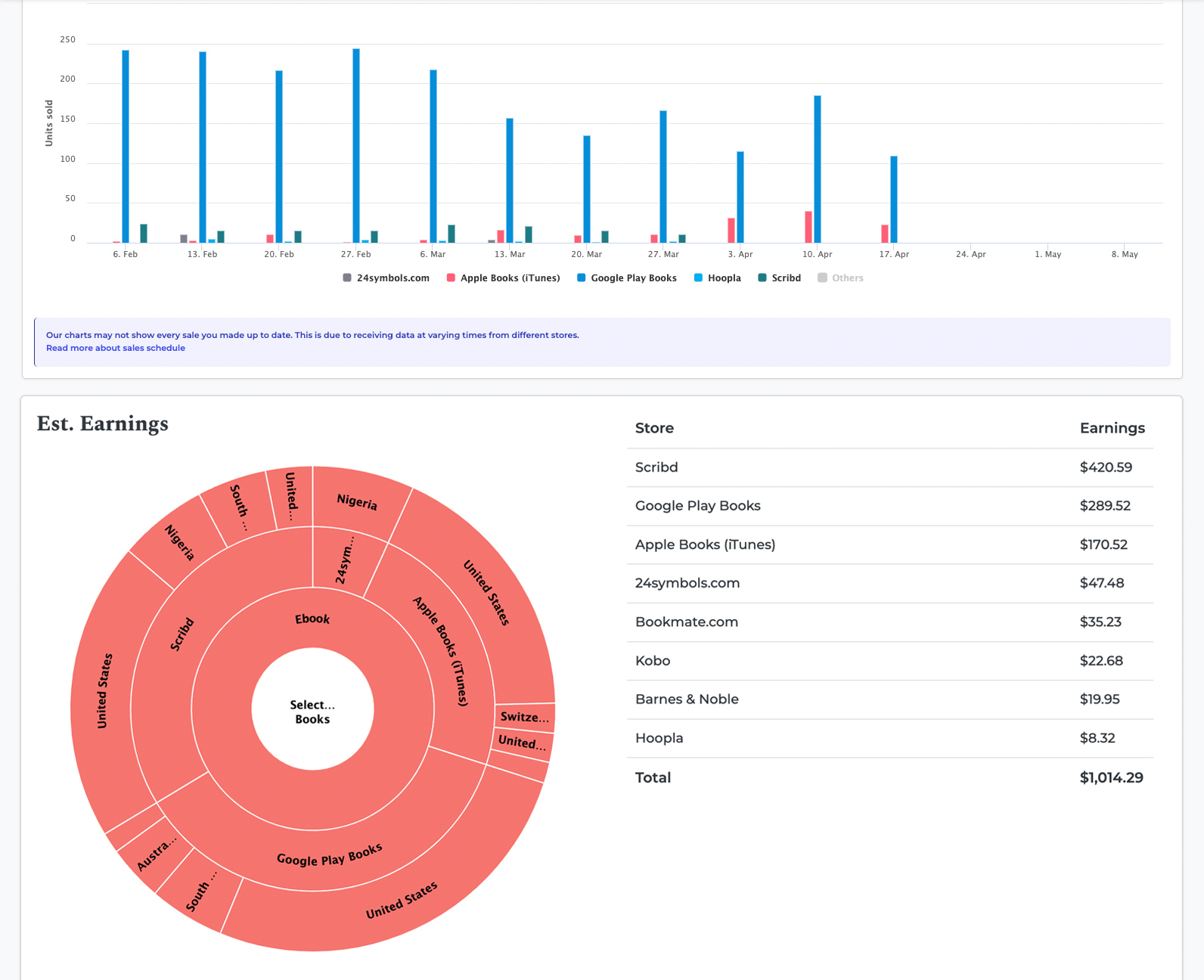Image resolution: width=1204 pixels, height=980 pixels.
Task: Click Google Play Books store row
Action: [890, 506]
